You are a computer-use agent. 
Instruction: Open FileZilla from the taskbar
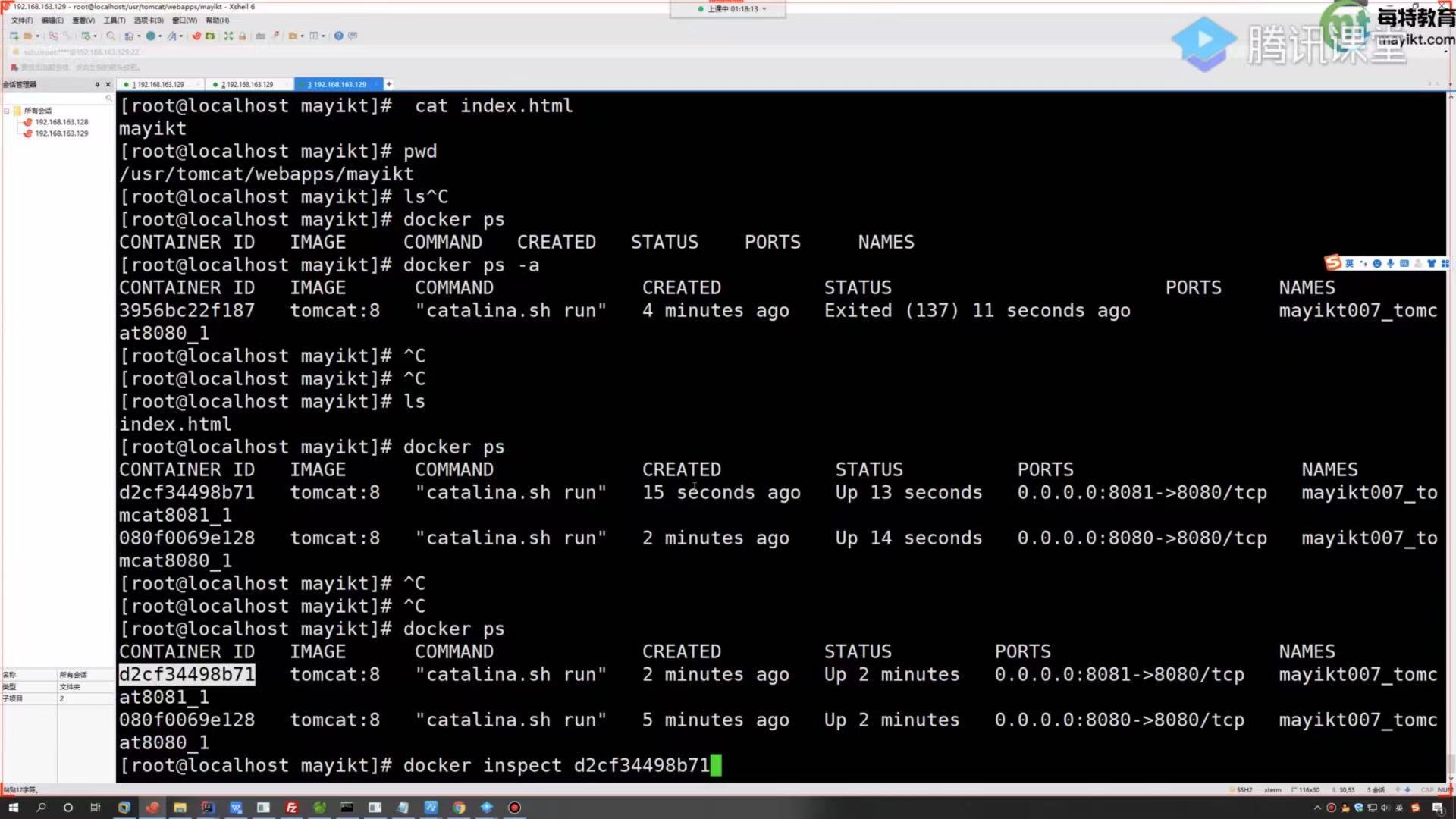(291, 808)
